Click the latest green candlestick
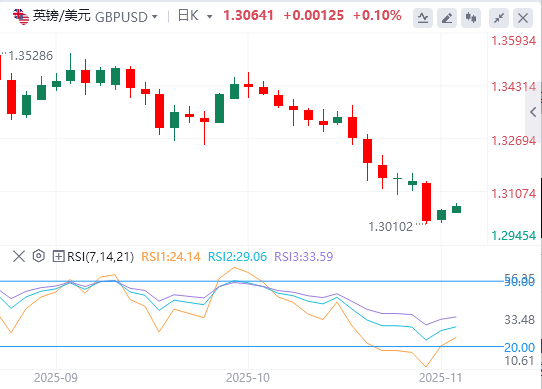The height and width of the screenshot is (389, 542). pyautogui.click(x=456, y=209)
